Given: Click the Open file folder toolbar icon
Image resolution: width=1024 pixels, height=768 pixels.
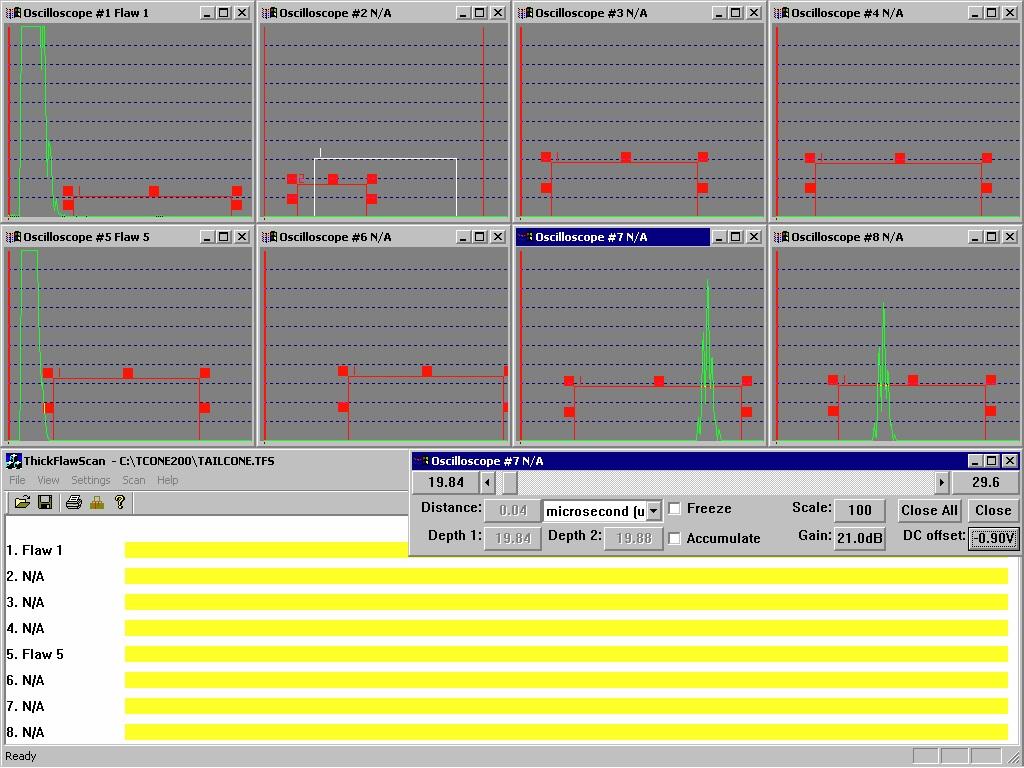Looking at the screenshot, I should point(22,502).
